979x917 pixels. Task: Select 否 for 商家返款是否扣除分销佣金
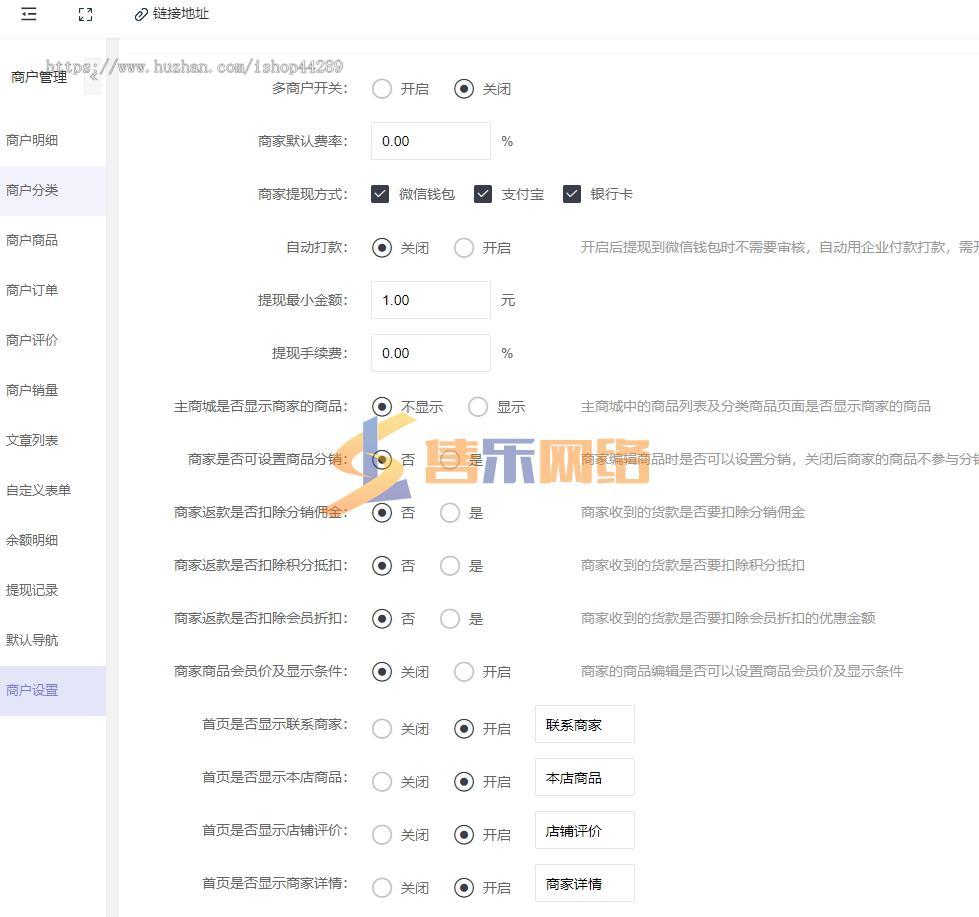(382, 513)
